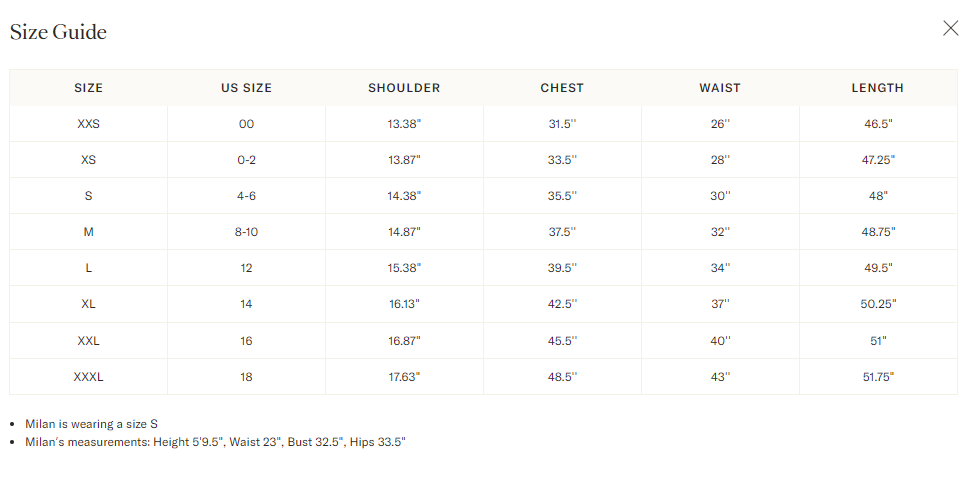This screenshot has height=482, width=962.
Task: Select the Milan's measurements note line
Action: (x=215, y=442)
